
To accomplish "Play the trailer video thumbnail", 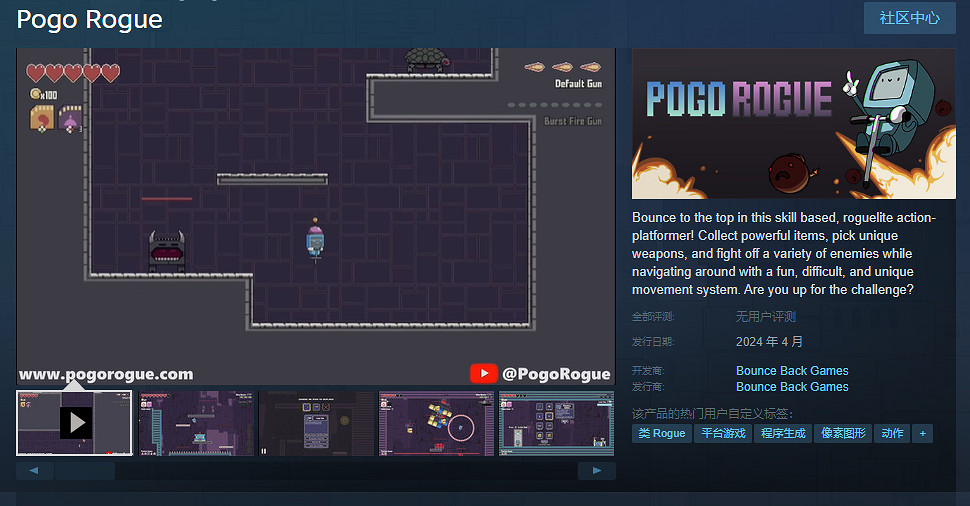I will 74,423.
